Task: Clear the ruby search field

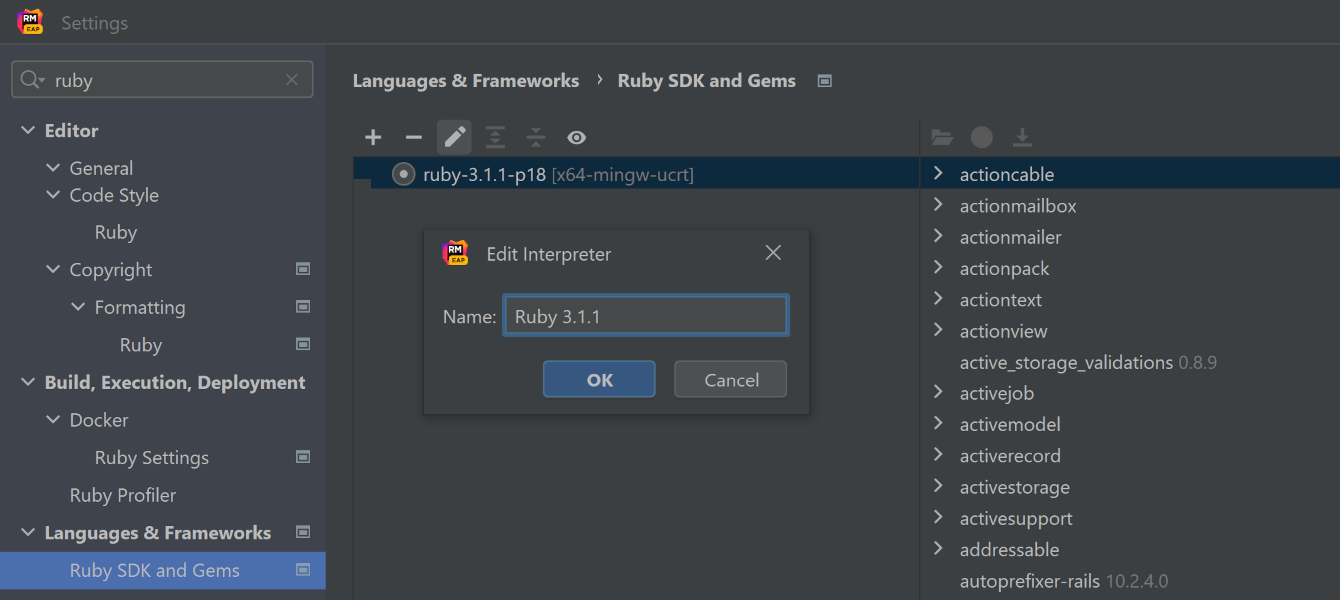Action: pos(292,80)
